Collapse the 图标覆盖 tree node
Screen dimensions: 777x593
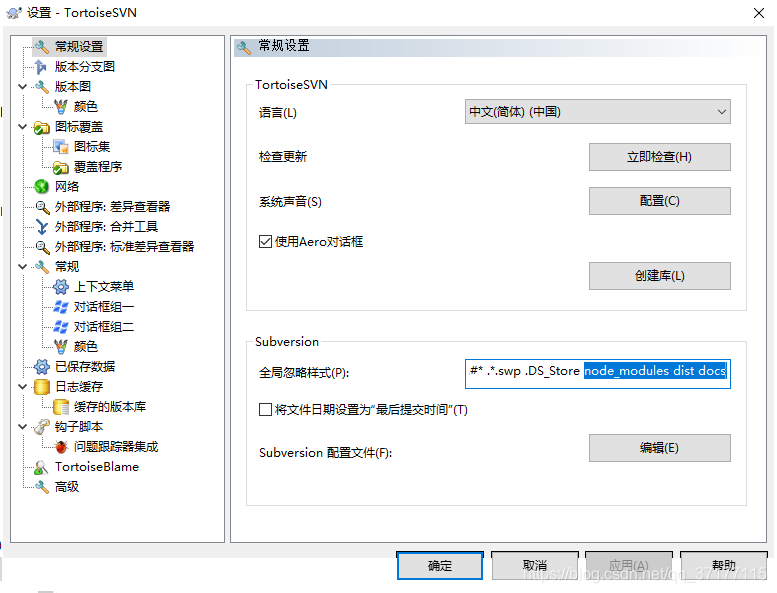tap(22, 127)
